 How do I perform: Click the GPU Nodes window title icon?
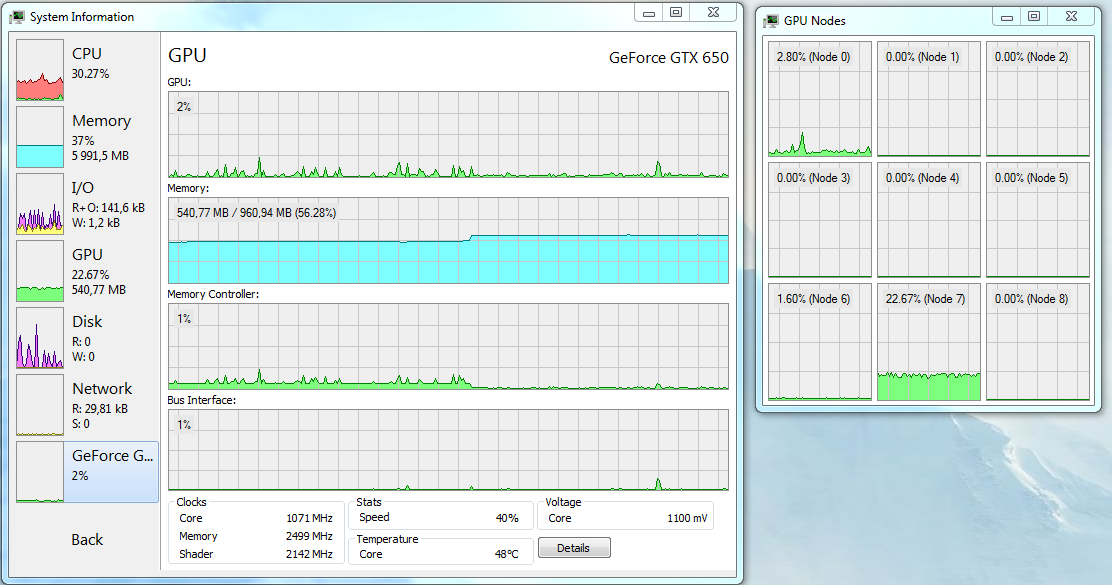(771, 21)
